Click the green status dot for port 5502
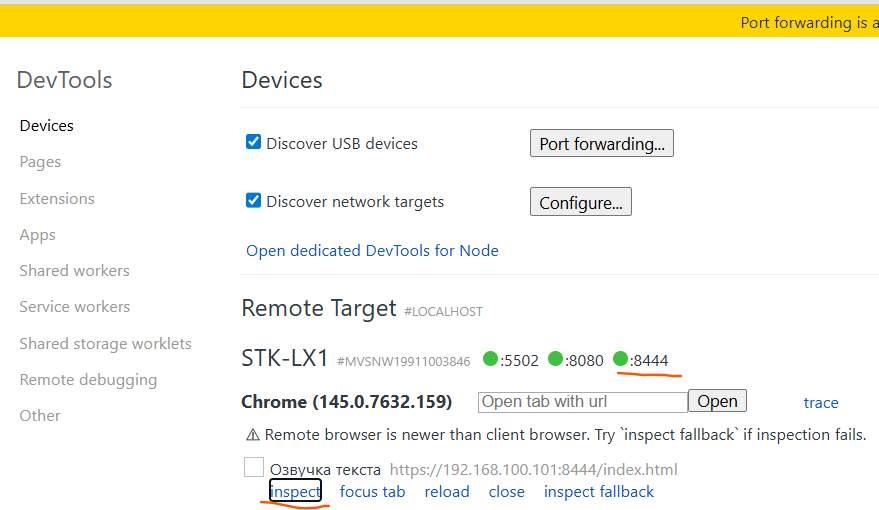 point(490,359)
